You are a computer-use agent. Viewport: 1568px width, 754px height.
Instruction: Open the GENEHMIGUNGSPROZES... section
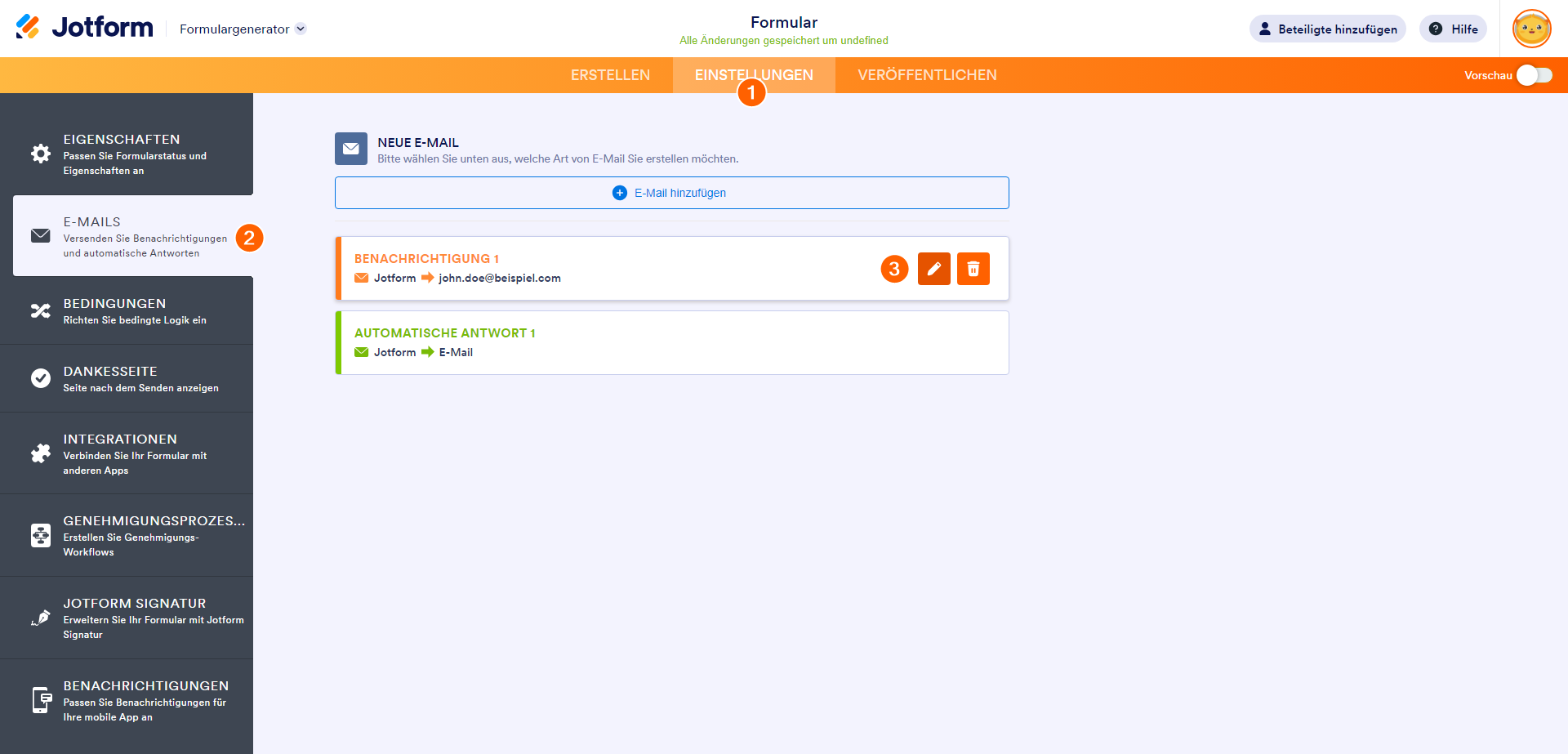point(127,535)
